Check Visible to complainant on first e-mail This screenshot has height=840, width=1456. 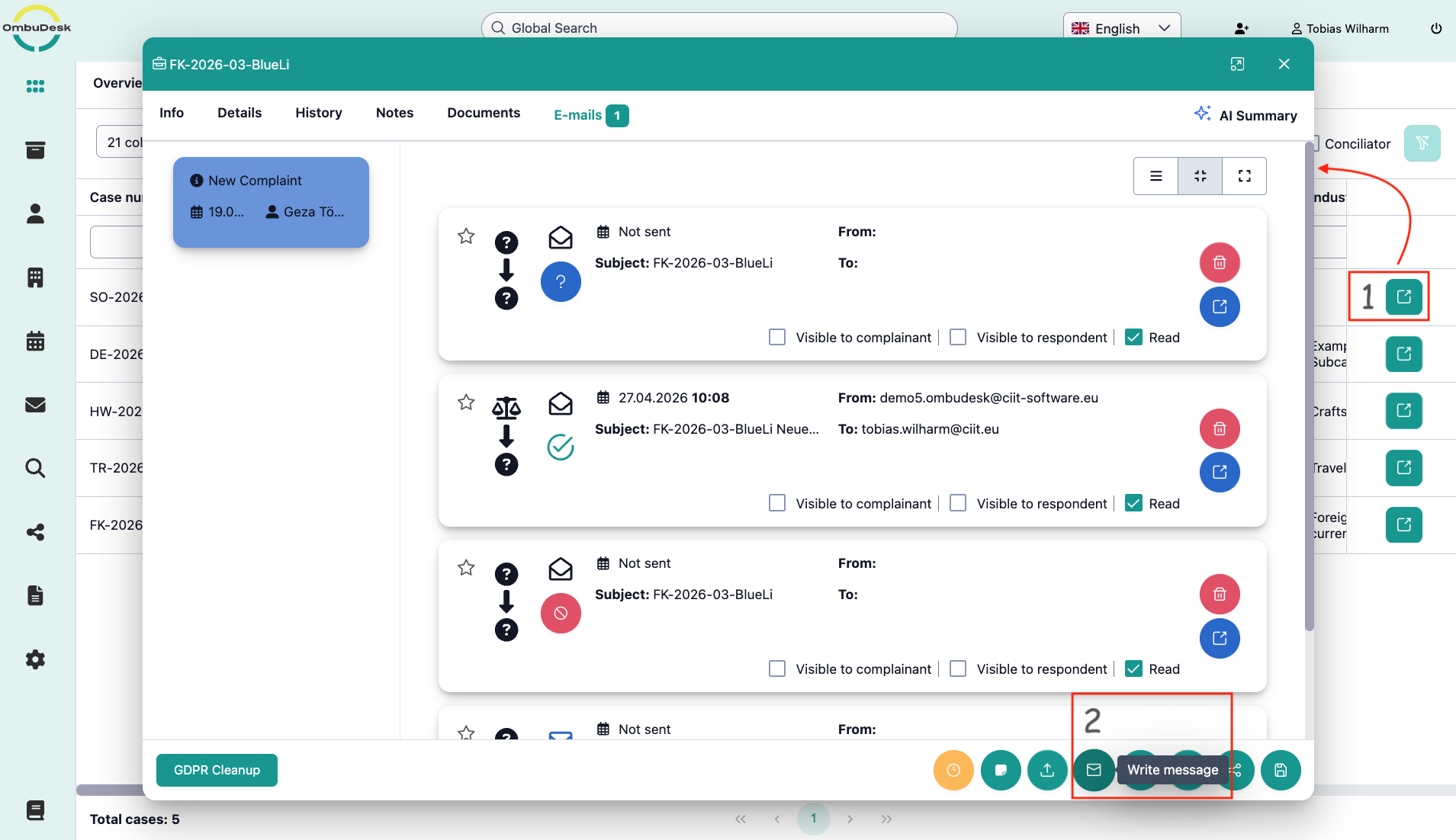[777, 337]
